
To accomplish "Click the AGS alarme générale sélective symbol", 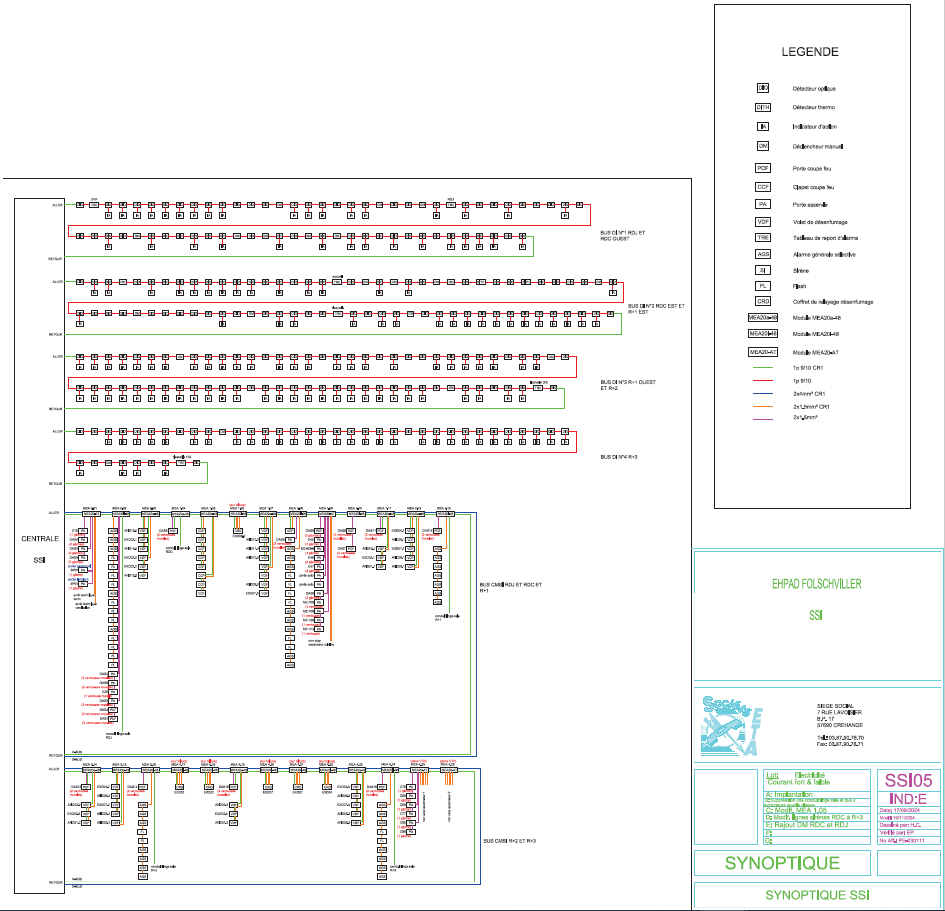I will click(762, 254).
